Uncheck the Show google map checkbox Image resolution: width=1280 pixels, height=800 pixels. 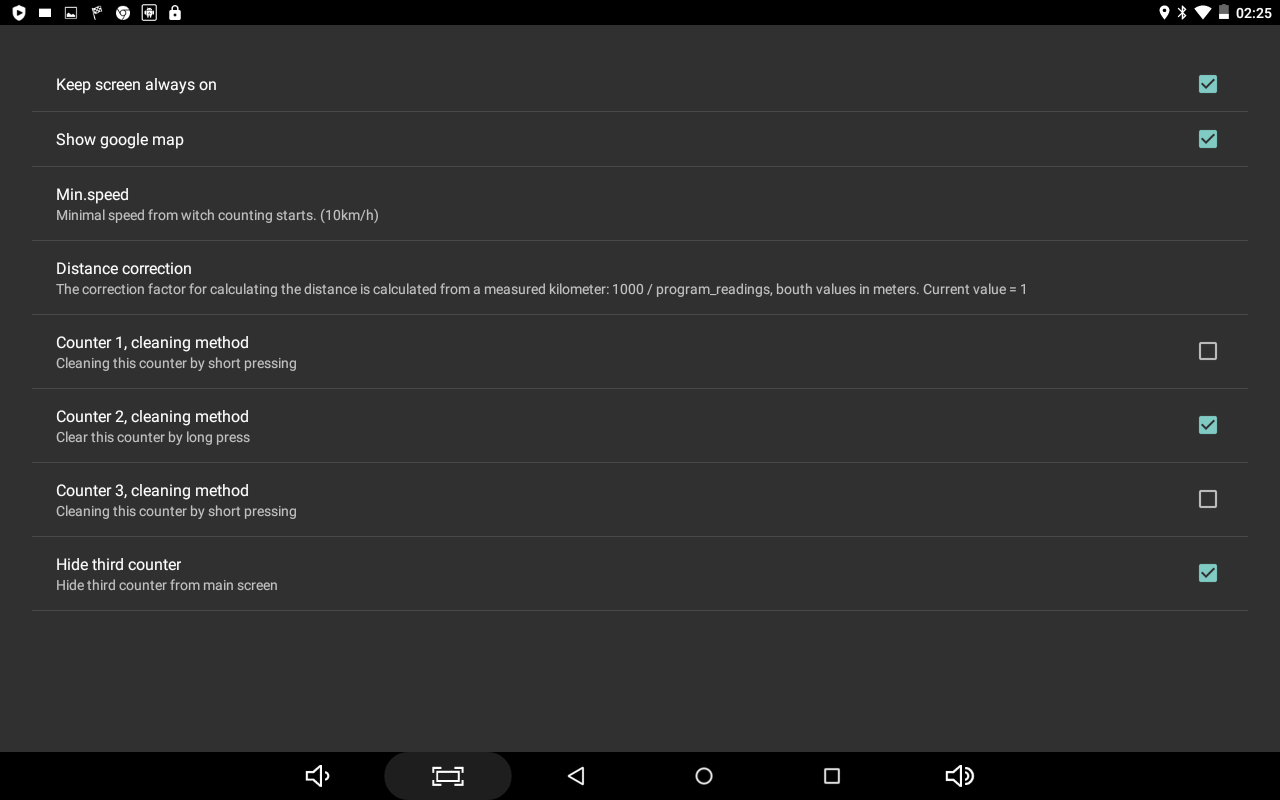[1208, 139]
